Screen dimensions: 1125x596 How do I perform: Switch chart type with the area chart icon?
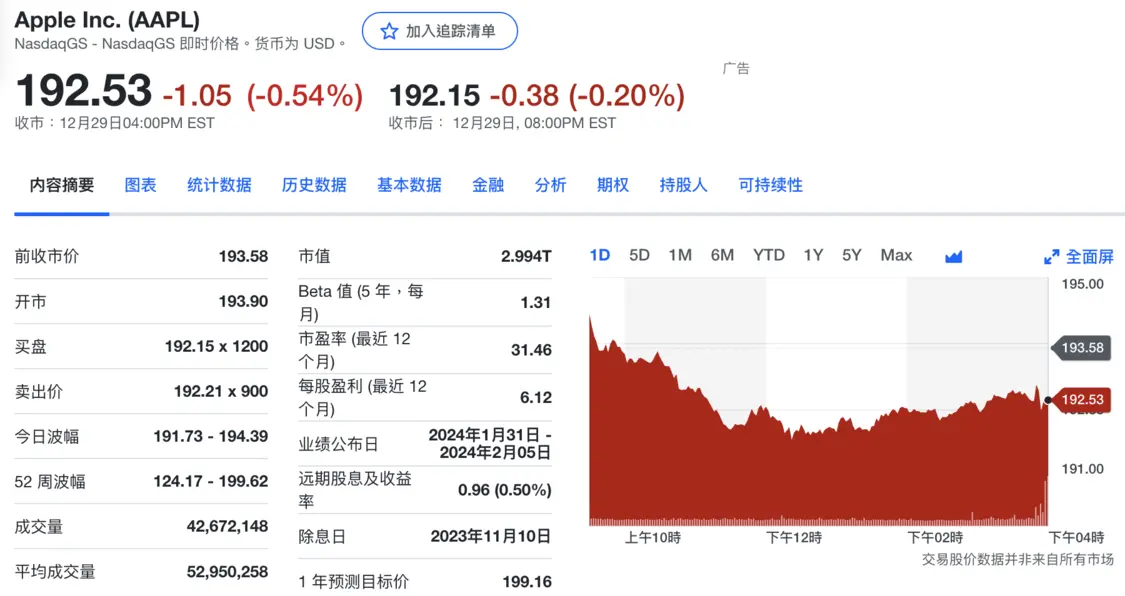(953, 256)
